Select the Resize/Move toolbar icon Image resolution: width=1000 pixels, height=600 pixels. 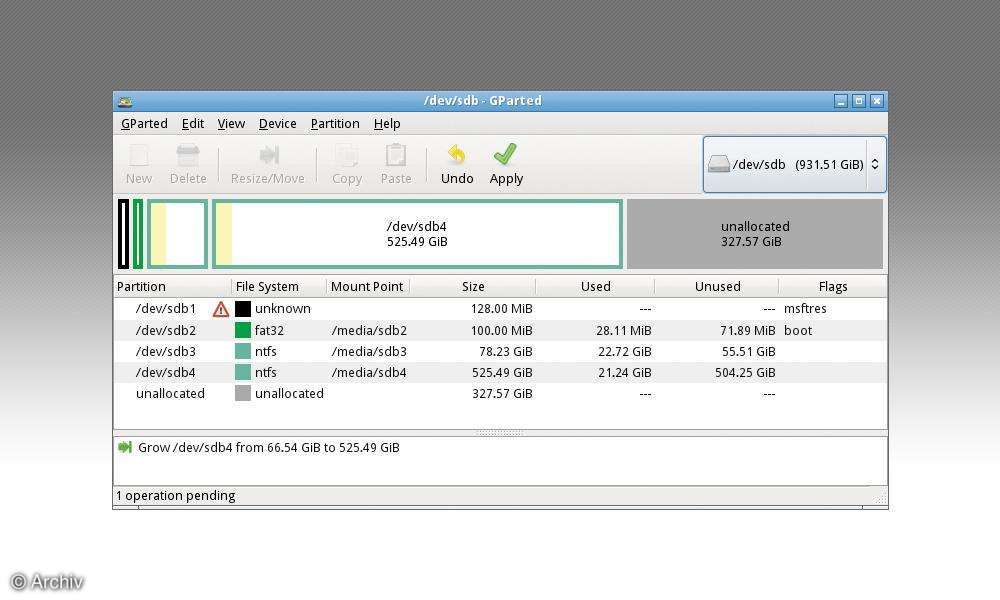pos(267,163)
